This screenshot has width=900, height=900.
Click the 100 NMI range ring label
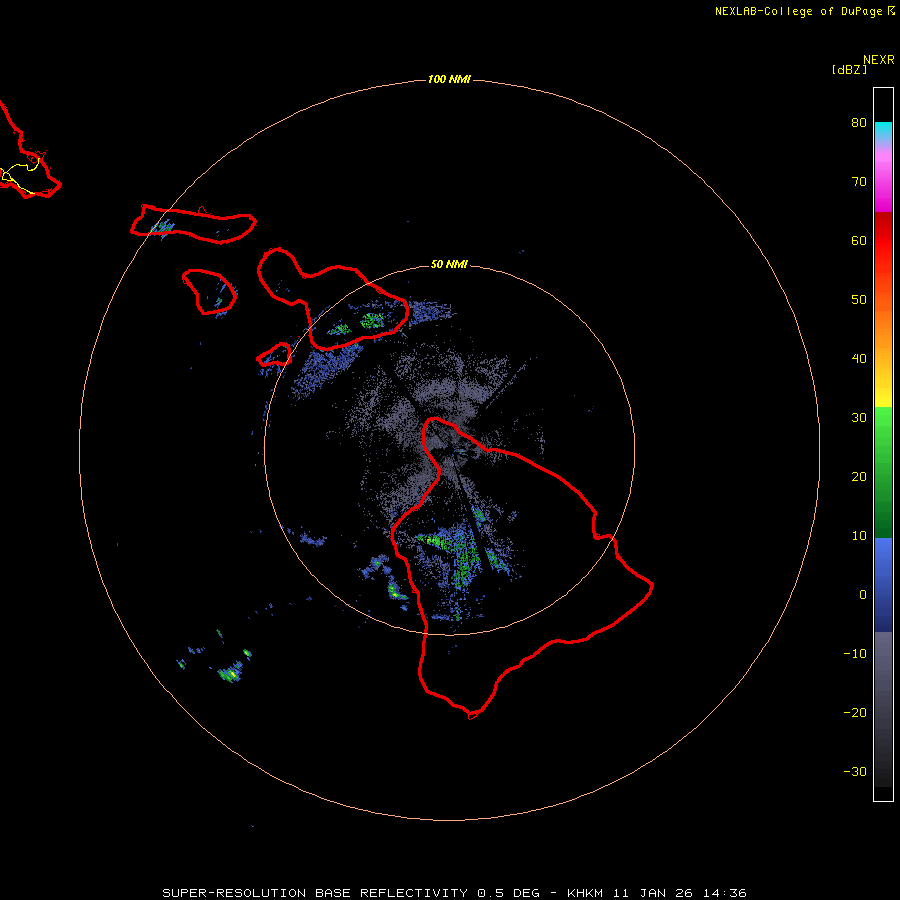449,79
